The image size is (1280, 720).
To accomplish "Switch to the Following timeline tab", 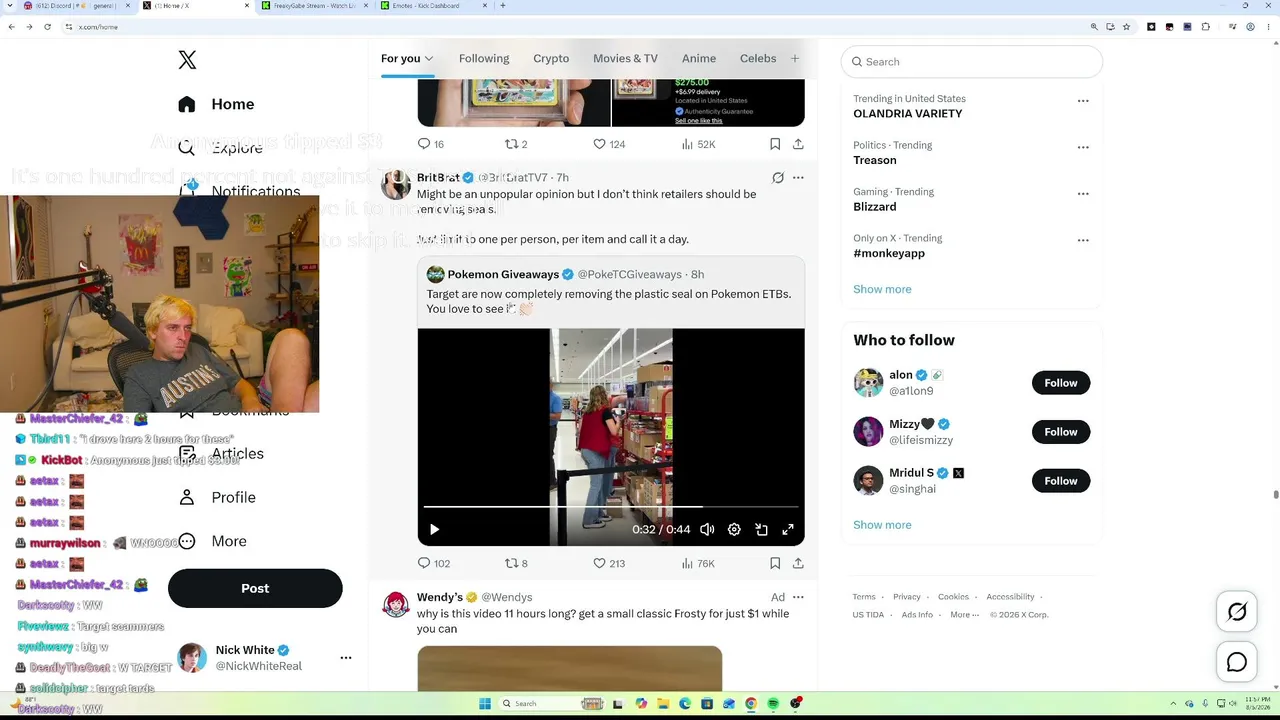I will pyautogui.click(x=484, y=59).
